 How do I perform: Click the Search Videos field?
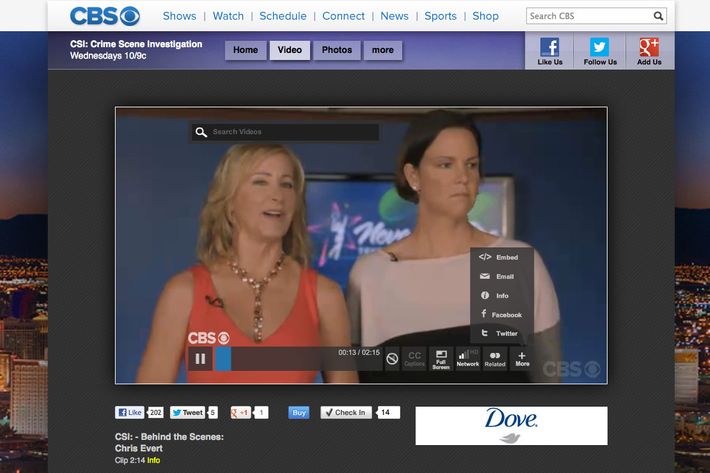285,132
